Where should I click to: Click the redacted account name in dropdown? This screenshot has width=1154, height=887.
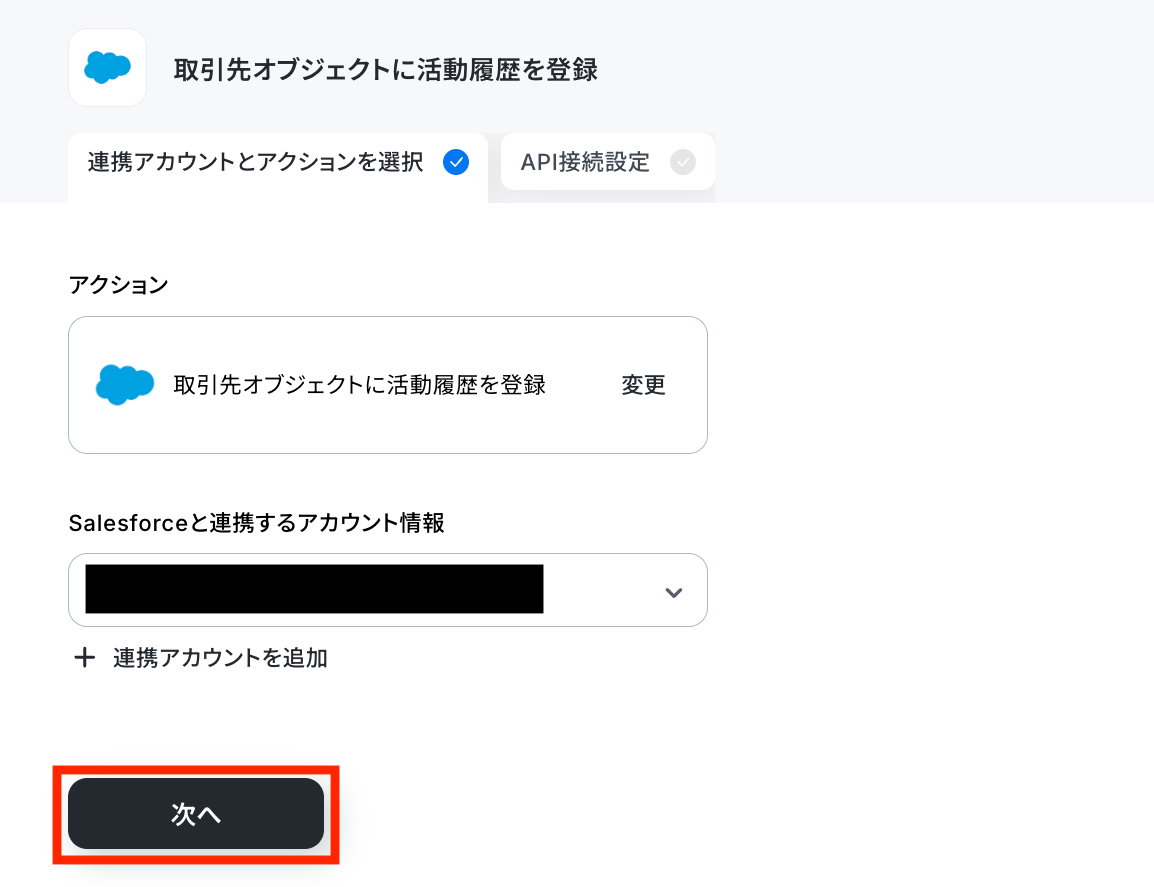pos(314,589)
